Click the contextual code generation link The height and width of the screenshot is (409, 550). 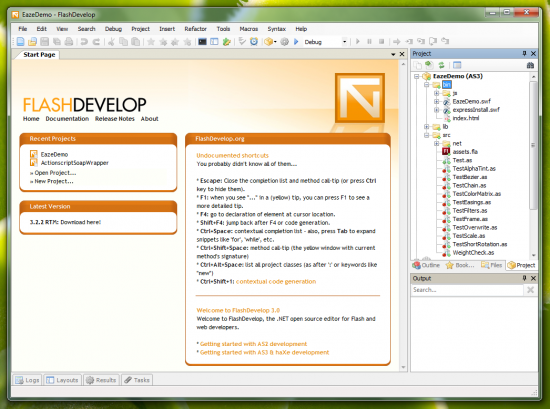click(x=276, y=282)
